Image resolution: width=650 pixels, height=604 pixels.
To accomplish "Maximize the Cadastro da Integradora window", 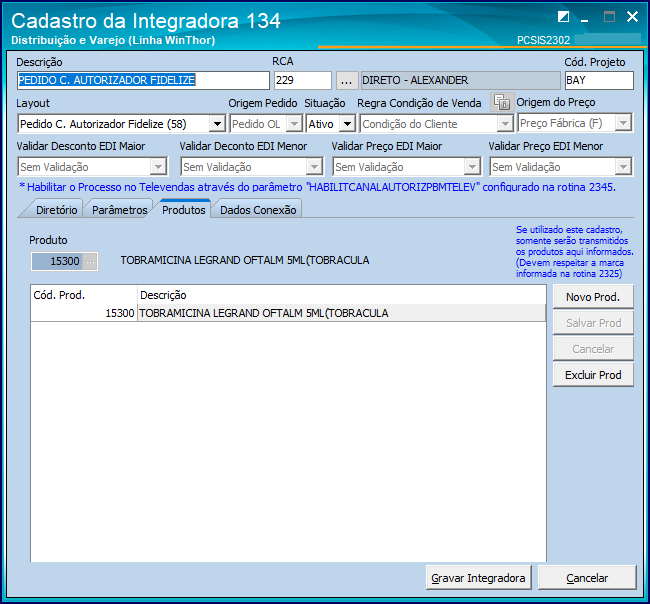I will pyautogui.click(x=609, y=17).
